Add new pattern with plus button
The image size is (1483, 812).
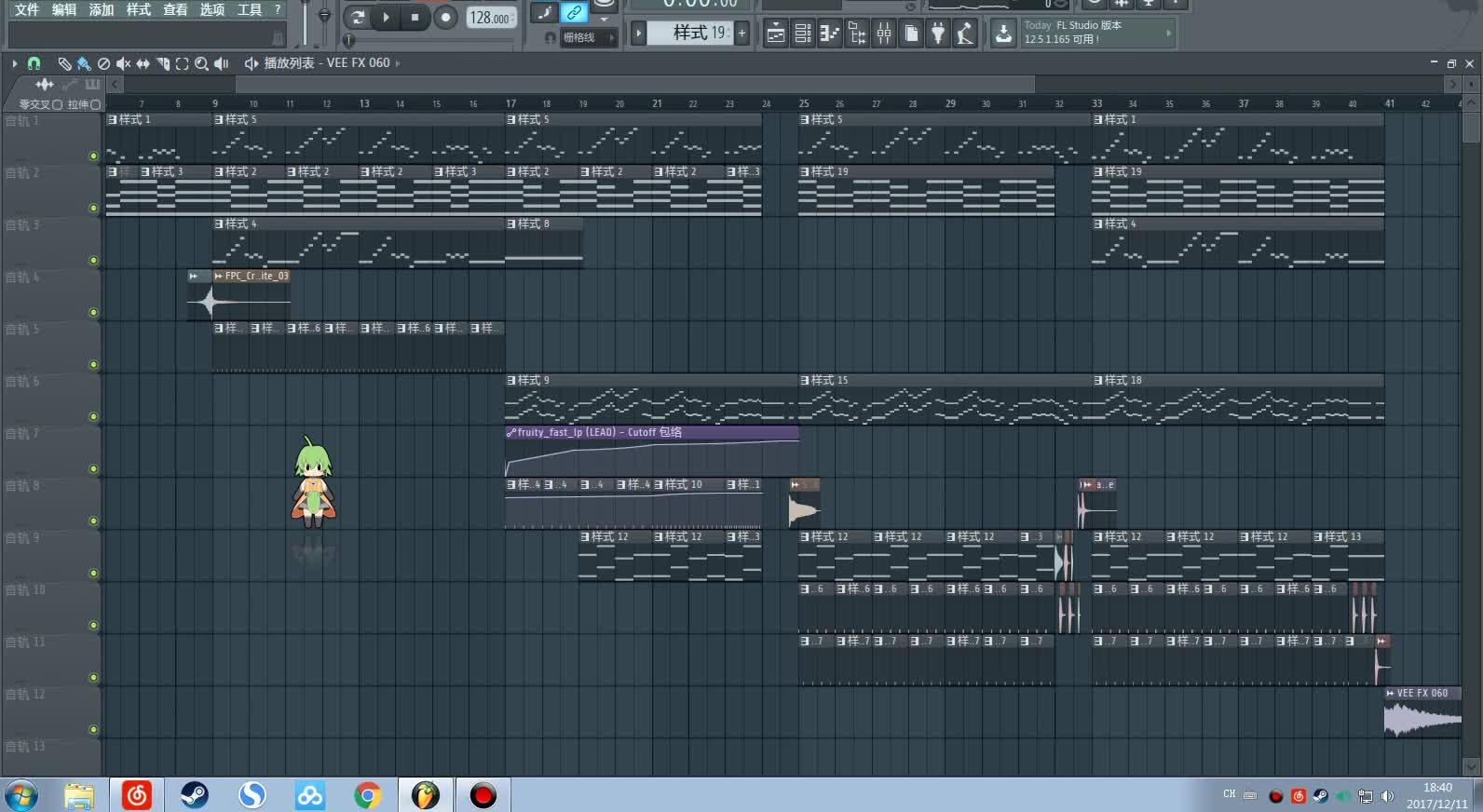pos(742,34)
